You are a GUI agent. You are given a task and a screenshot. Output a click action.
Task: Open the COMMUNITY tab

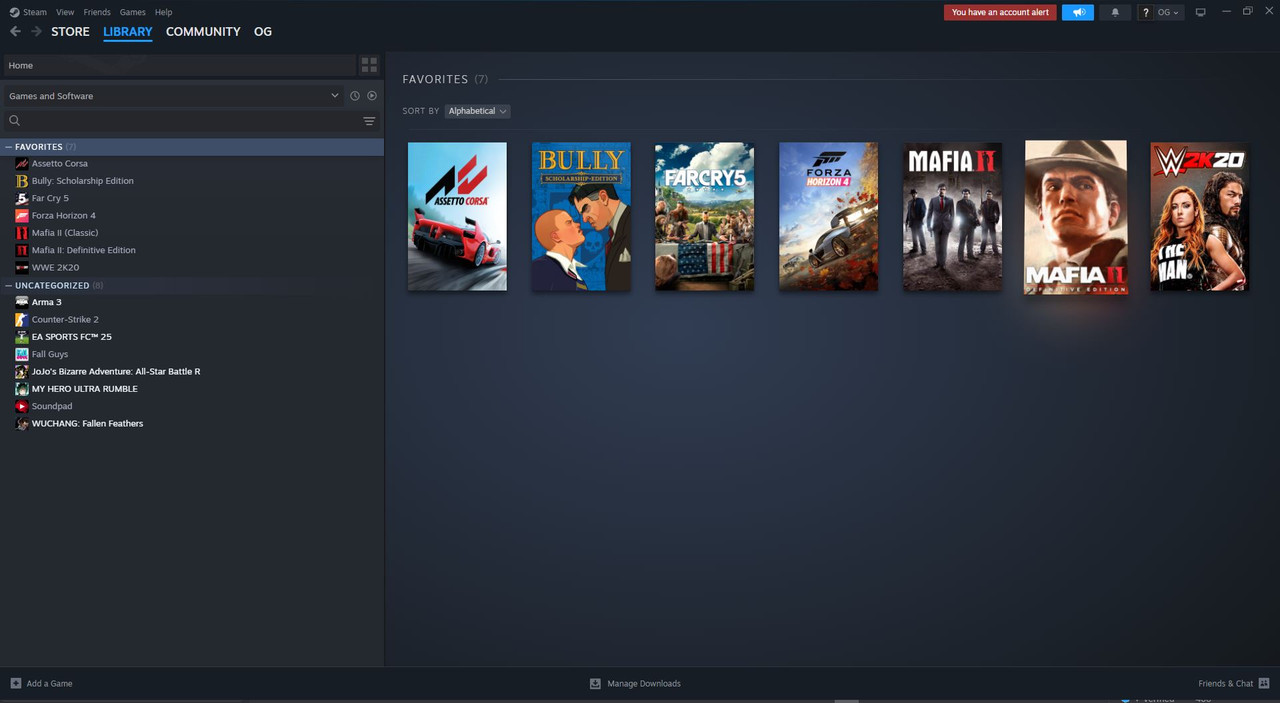[x=203, y=32]
